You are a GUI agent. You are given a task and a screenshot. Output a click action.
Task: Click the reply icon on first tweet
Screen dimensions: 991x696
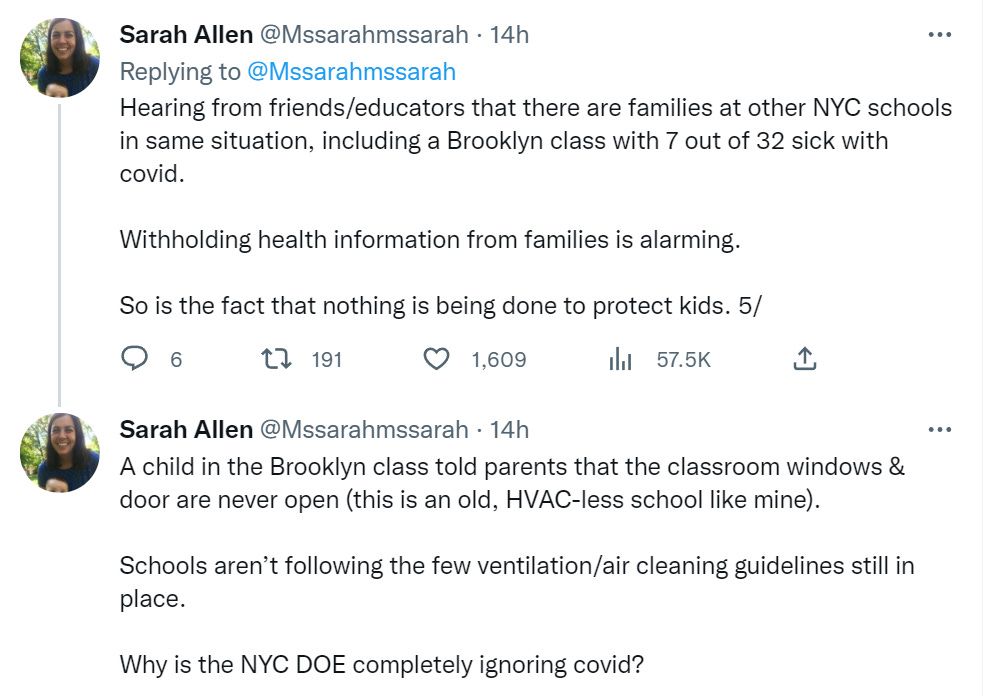[134, 359]
